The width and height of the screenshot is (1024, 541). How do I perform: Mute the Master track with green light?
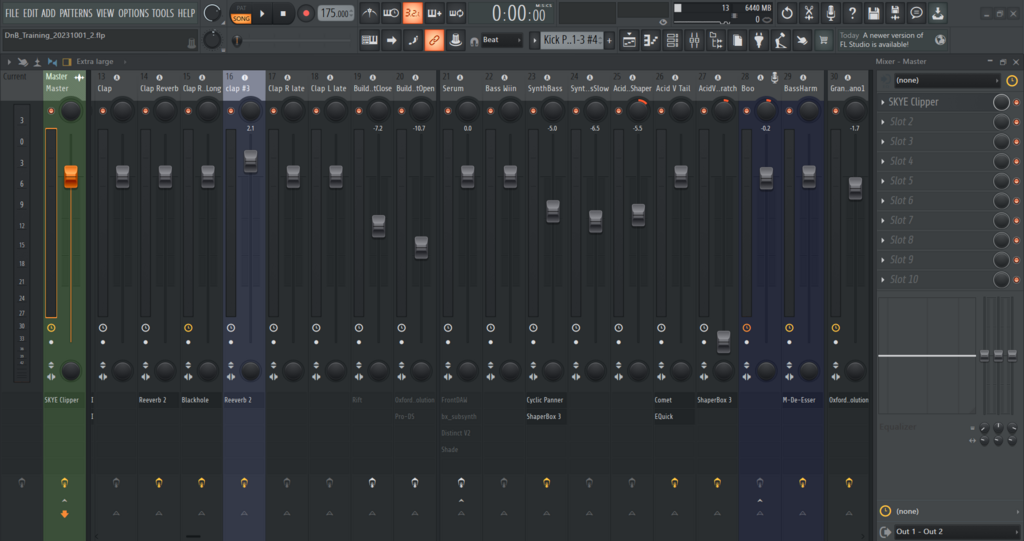pyautogui.click(x=51, y=111)
